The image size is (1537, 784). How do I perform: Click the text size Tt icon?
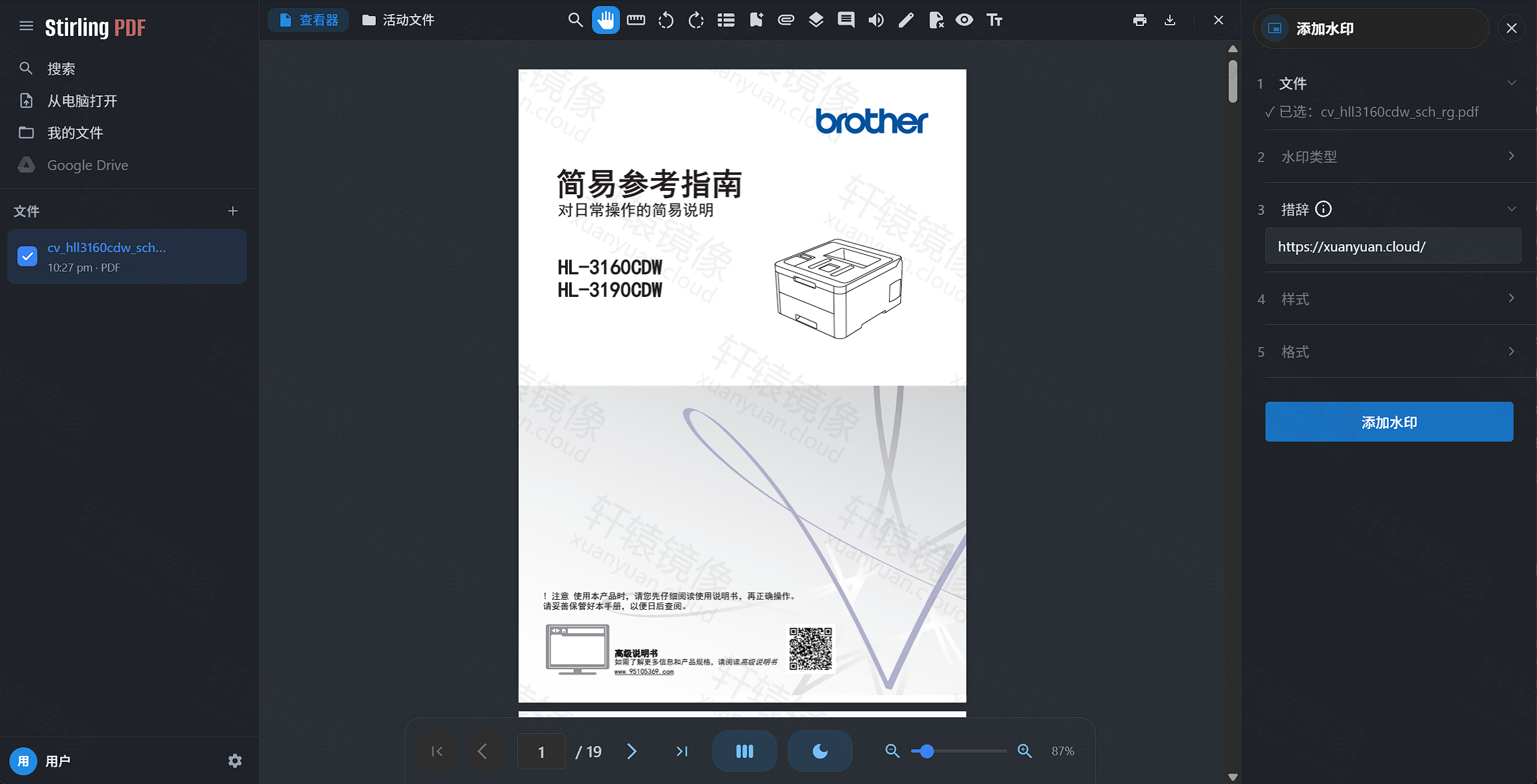pos(994,20)
